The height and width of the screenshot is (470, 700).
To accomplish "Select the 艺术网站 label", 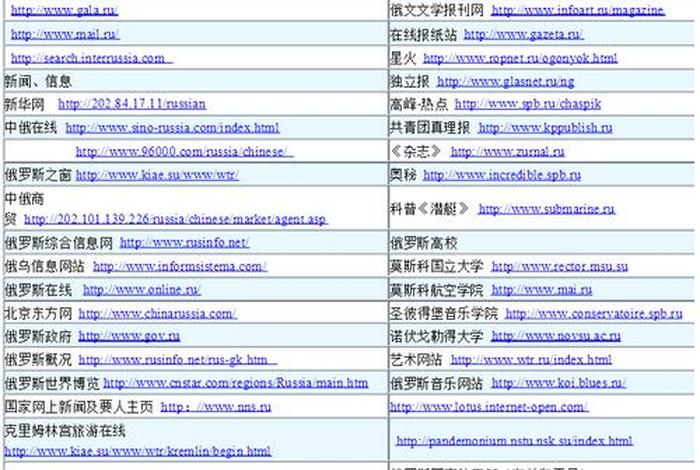I will coord(416,360).
